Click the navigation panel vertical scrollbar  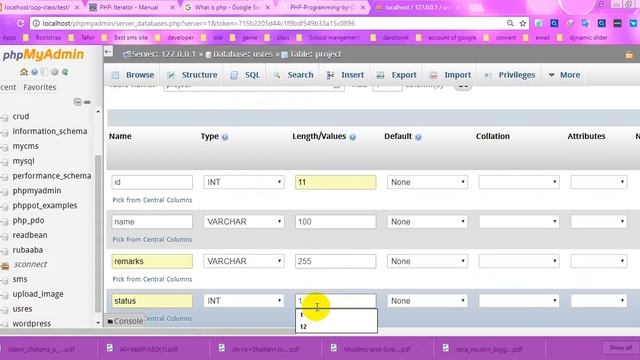pos(98,234)
